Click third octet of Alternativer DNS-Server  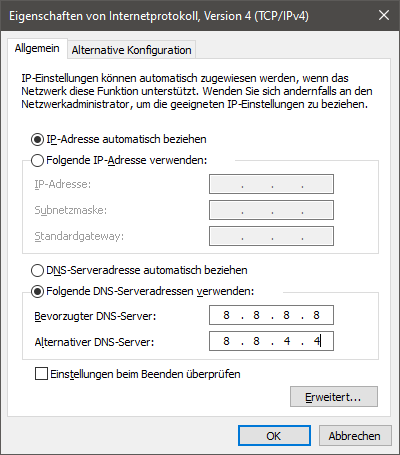(x=287, y=341)
